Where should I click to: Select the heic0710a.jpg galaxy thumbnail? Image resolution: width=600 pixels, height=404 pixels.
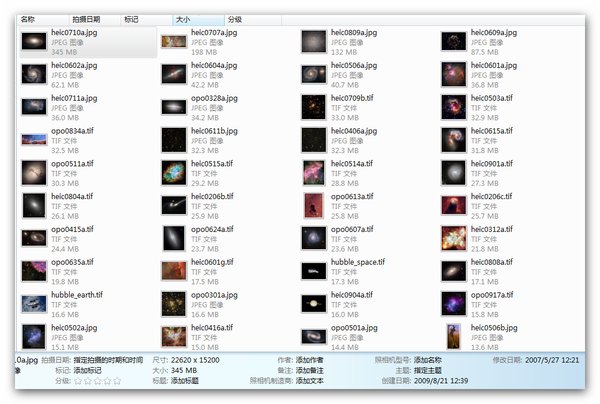[34, 41]
